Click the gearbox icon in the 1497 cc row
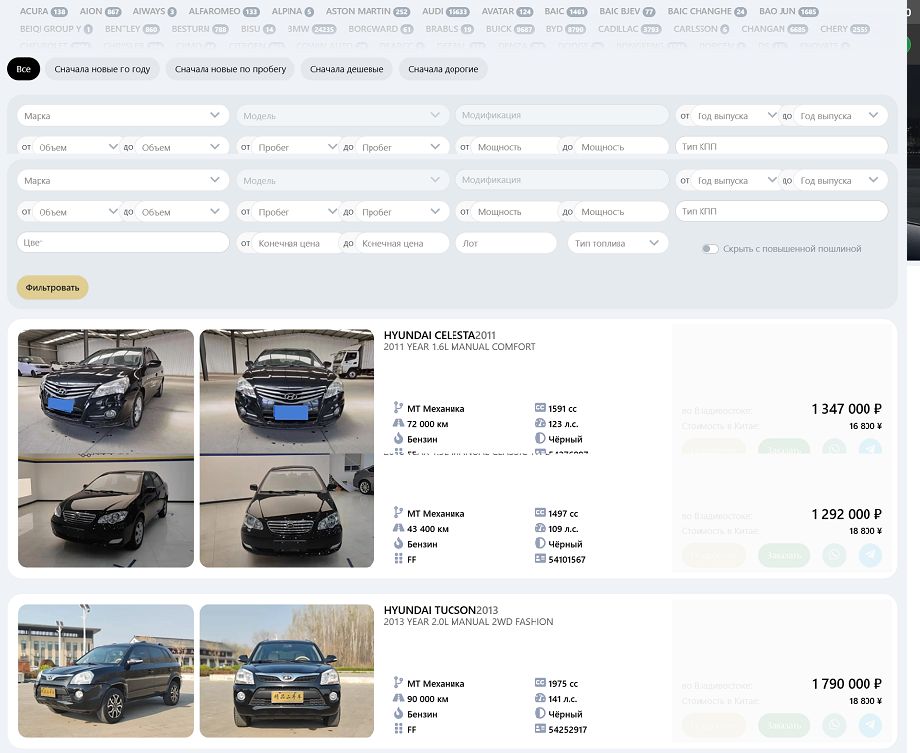 [398, 513]
